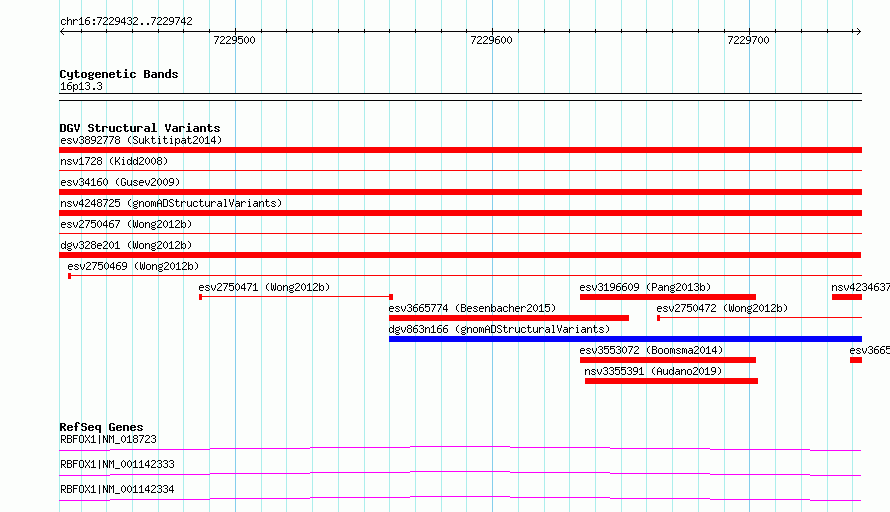Open the dgv863n166 (gnomADStructuralVariants) label
Screen dimensions: 890x512
tap(499, 329)
